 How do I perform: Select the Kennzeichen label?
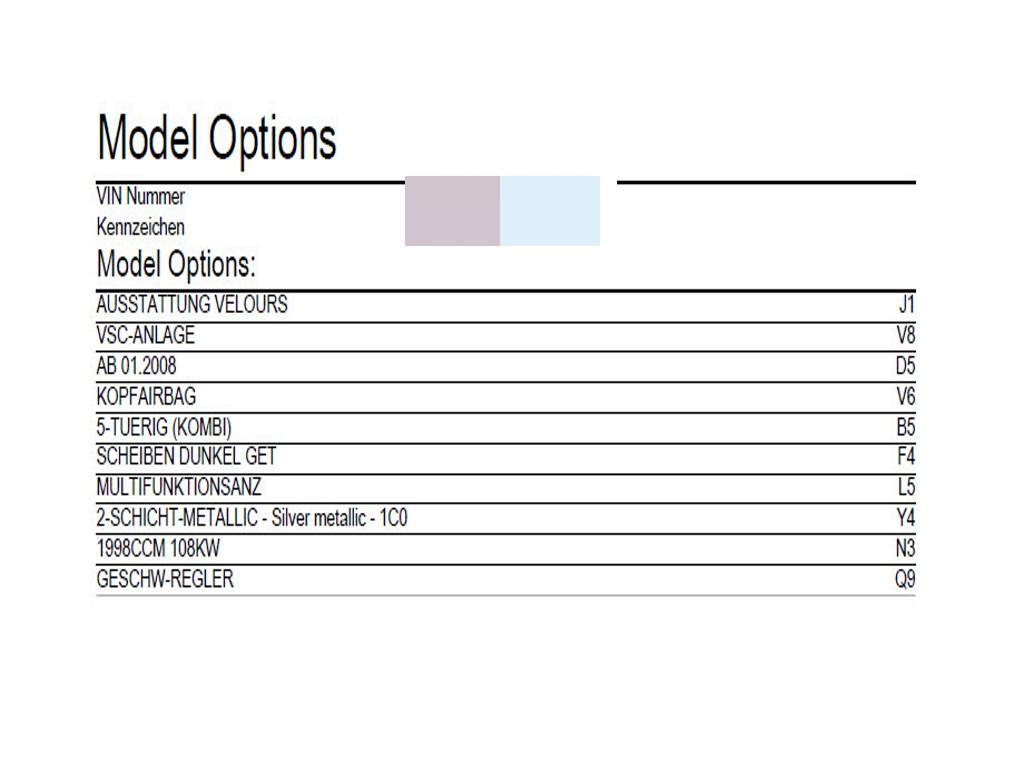[140, 227]
